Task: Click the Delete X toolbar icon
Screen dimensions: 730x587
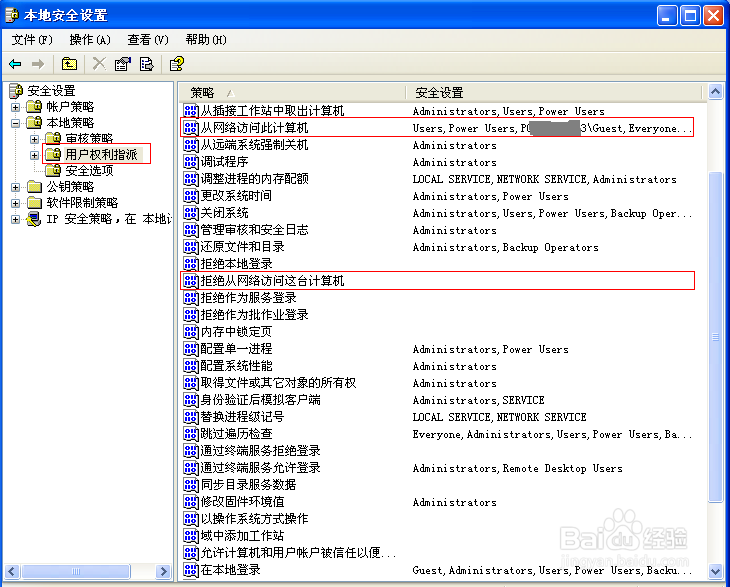Action: (99, 64)
